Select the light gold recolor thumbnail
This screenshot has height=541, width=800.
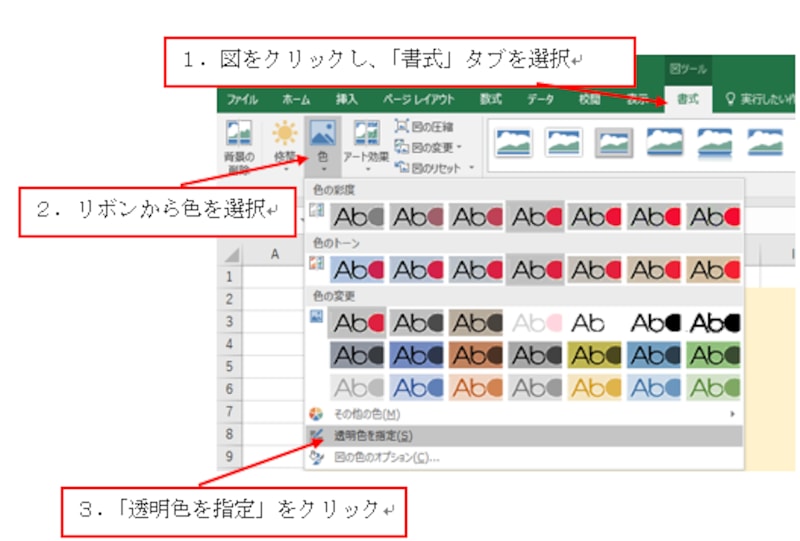[x=595, y=388]
